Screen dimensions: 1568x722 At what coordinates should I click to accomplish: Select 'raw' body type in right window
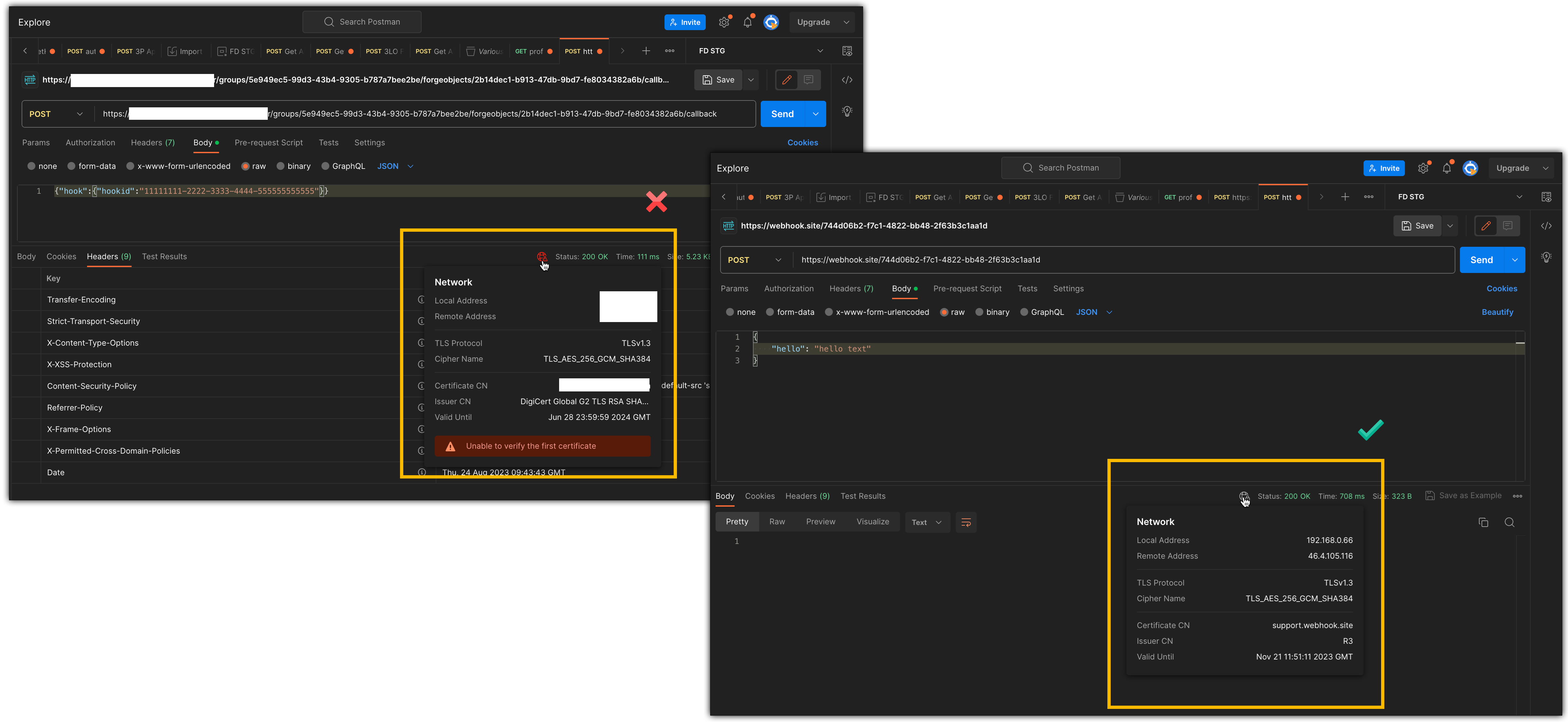click(953, 312)
